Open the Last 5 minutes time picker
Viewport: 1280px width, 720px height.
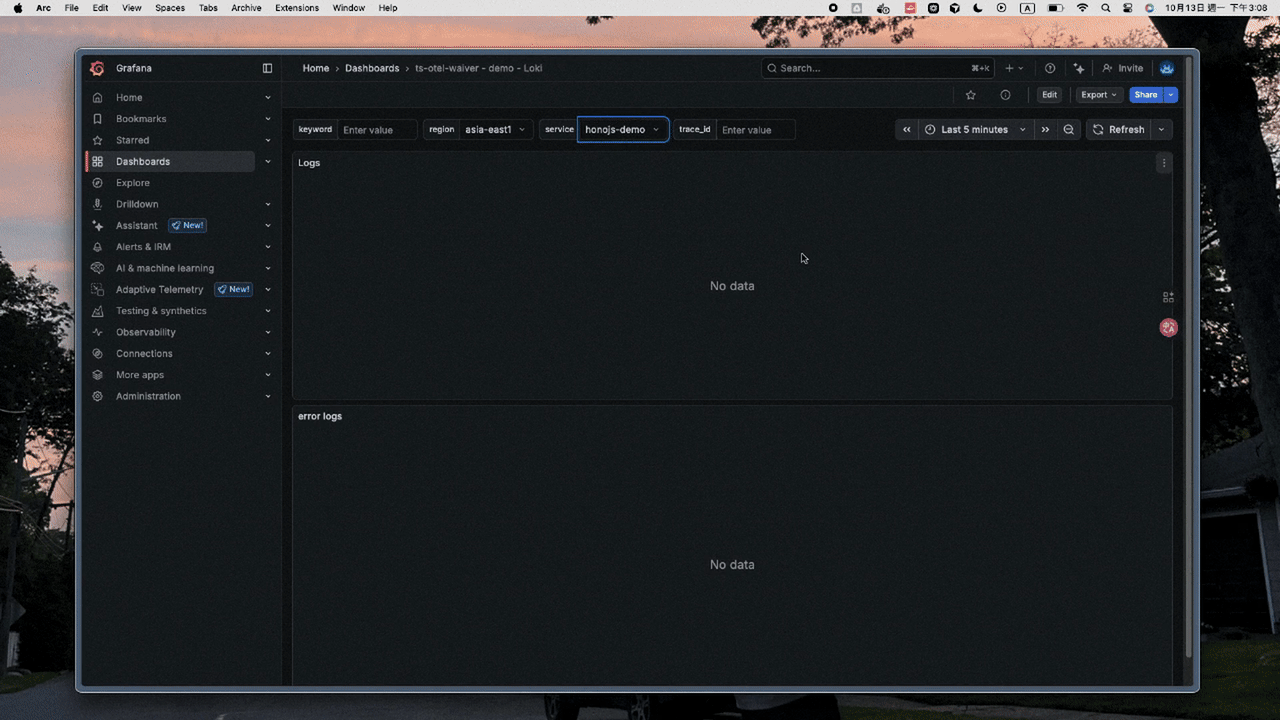(x=975, y=130)
